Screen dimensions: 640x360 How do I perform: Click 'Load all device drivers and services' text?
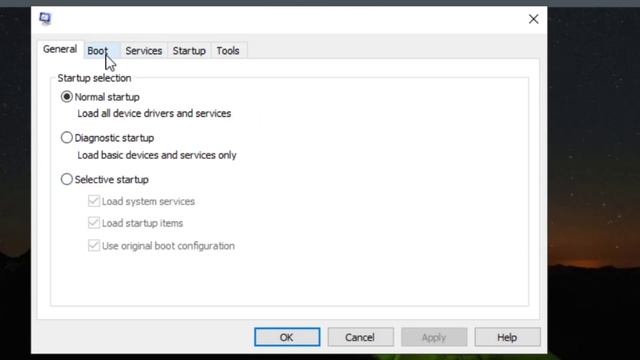tap(154, 113)
